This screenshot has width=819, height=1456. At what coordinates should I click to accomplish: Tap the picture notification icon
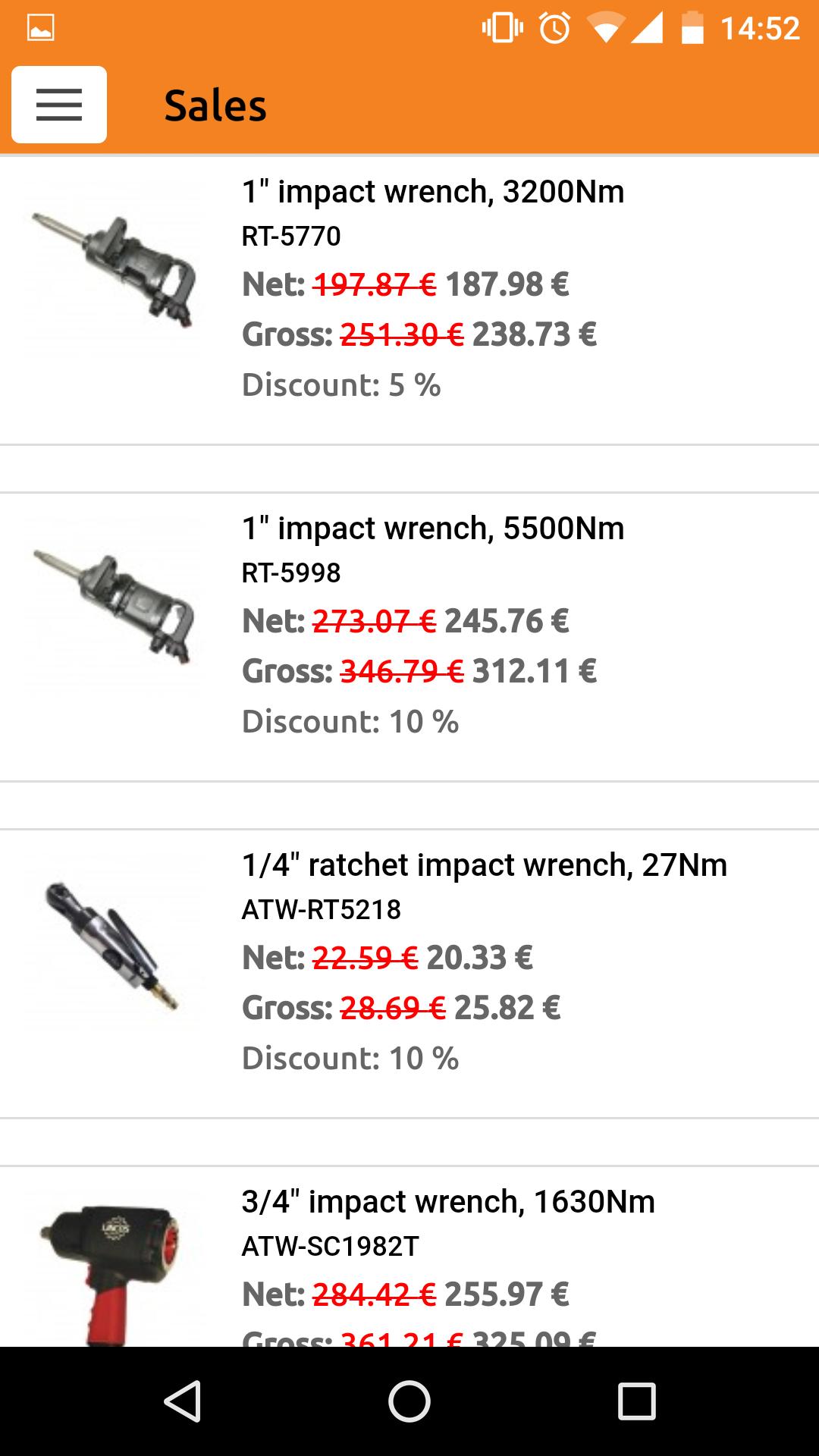pos(40,29)
